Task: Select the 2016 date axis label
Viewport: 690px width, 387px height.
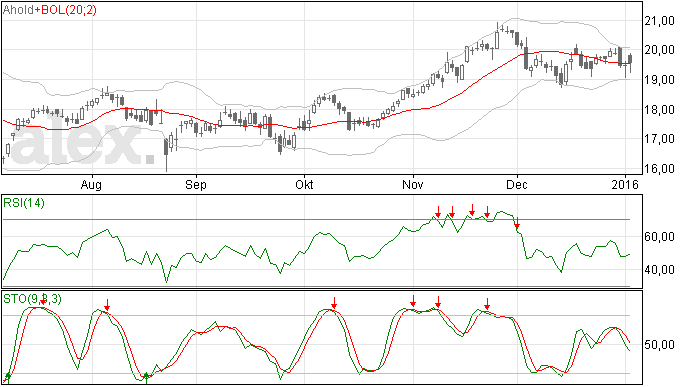Action: click(x=625, y=184)
